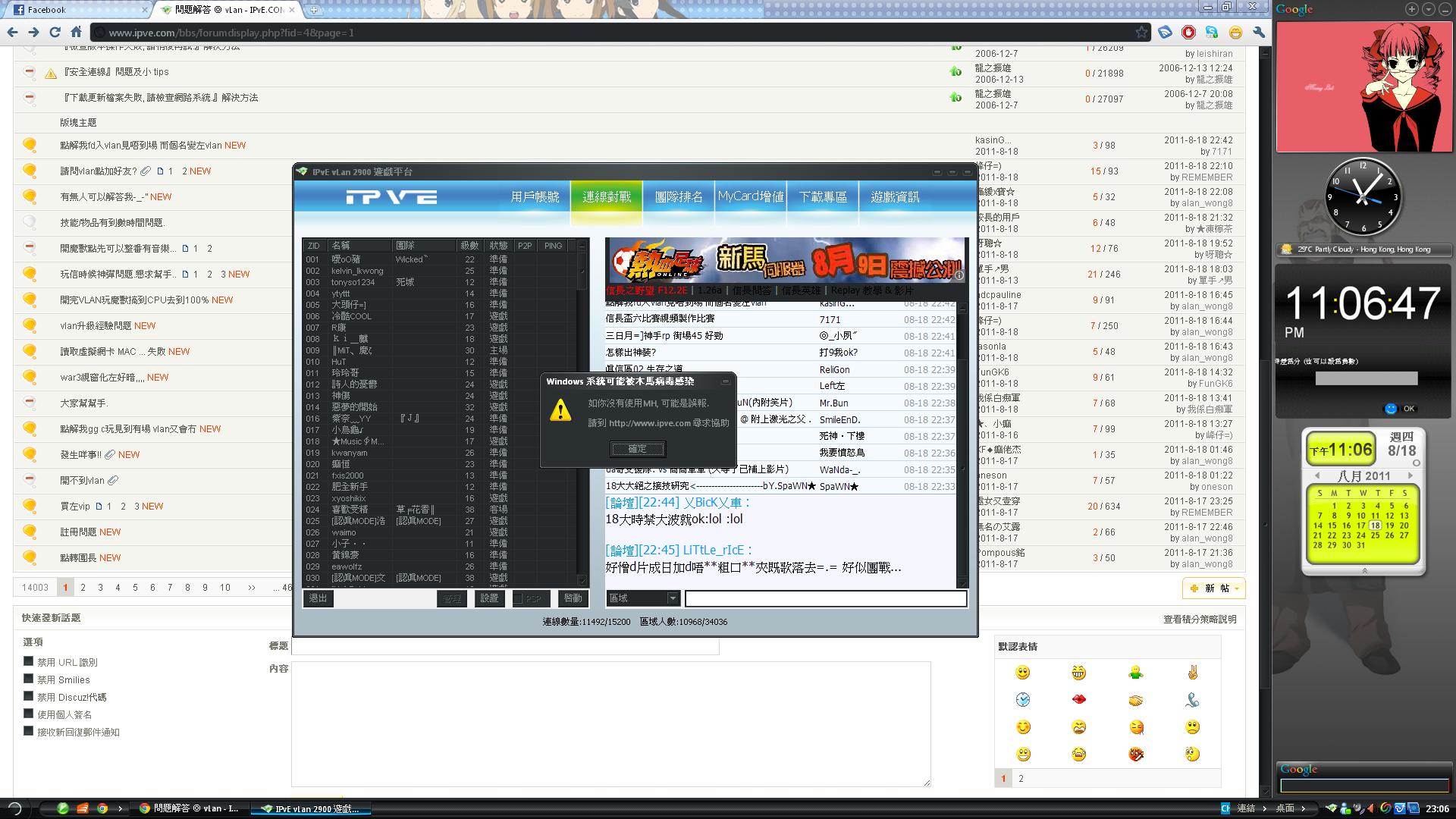Expand the 新帖 button dropdown arrow

[x=1237, y=588]
